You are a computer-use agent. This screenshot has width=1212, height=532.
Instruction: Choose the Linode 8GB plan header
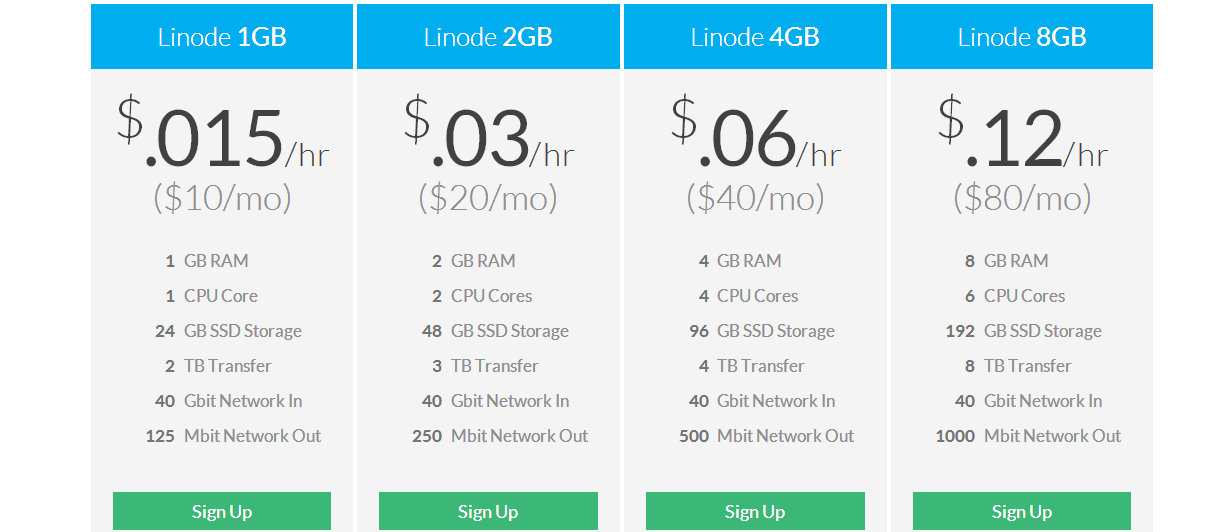click(1021, 37)
